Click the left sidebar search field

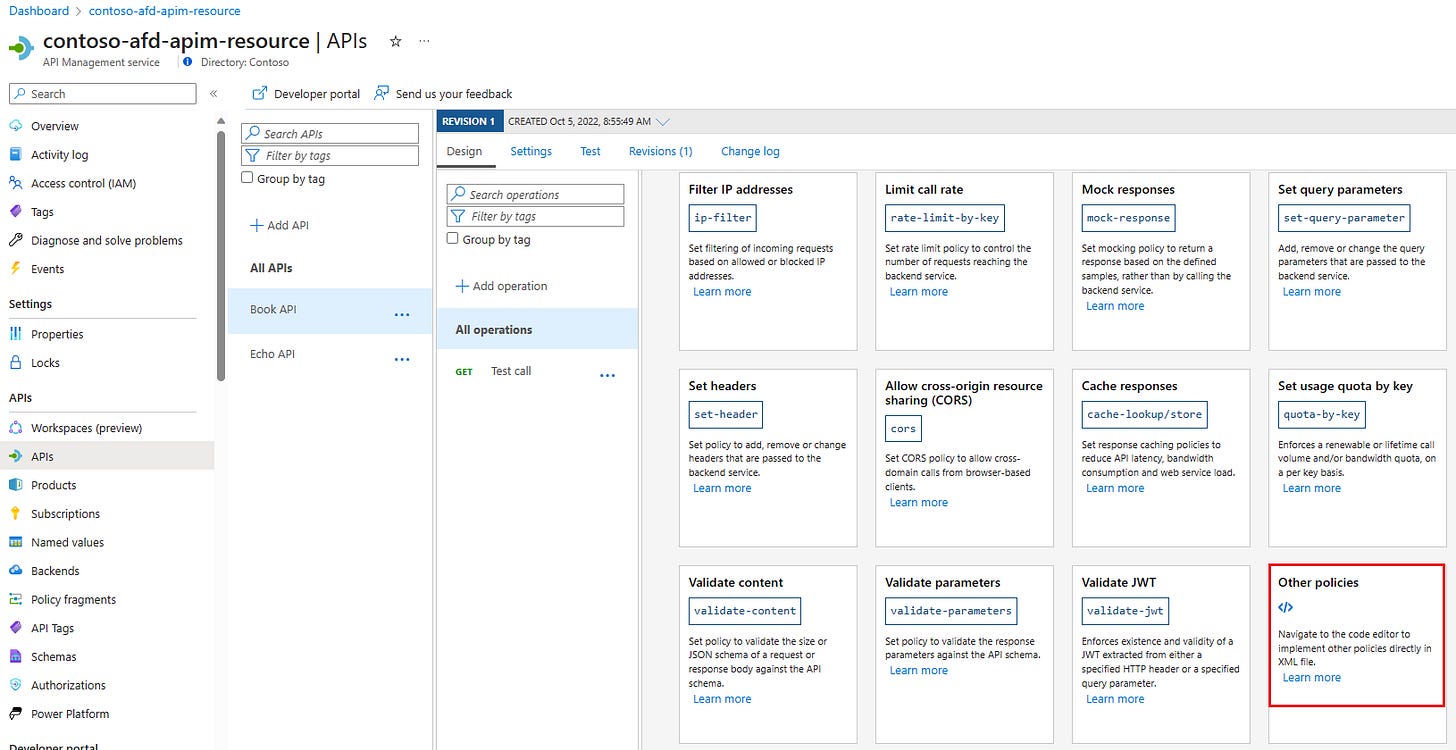point(103,94)
